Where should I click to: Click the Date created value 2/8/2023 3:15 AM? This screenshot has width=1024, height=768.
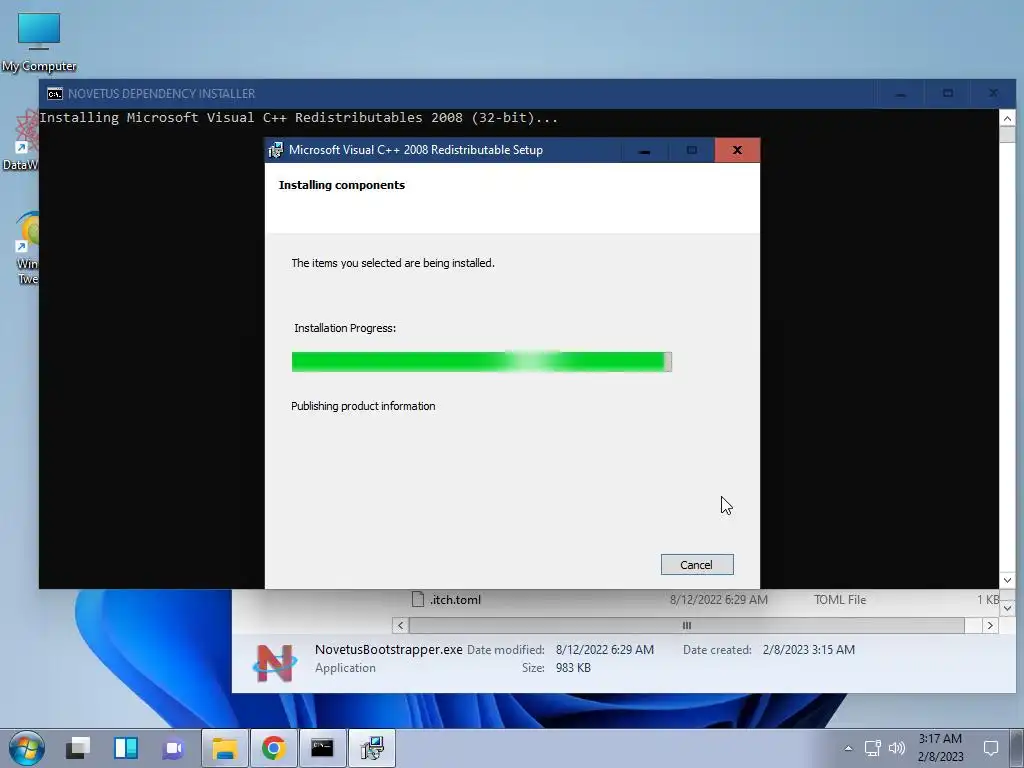pos(808,650)
